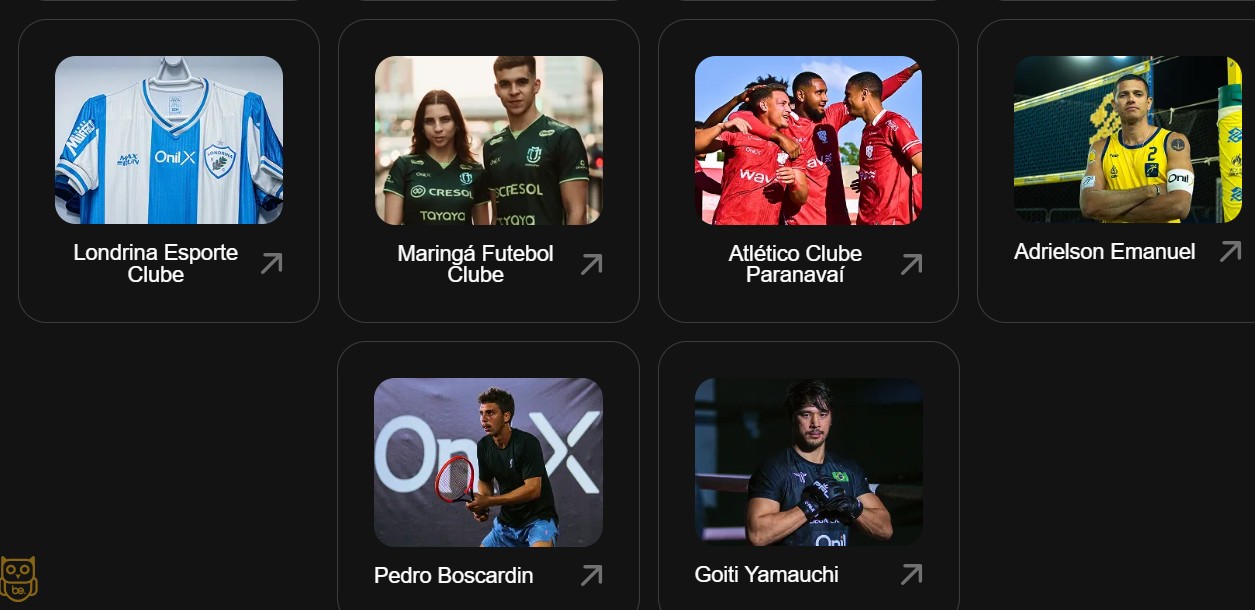
Task: Click the Maringá Futebol Clube players photo
Action: [x=488, y=140]
